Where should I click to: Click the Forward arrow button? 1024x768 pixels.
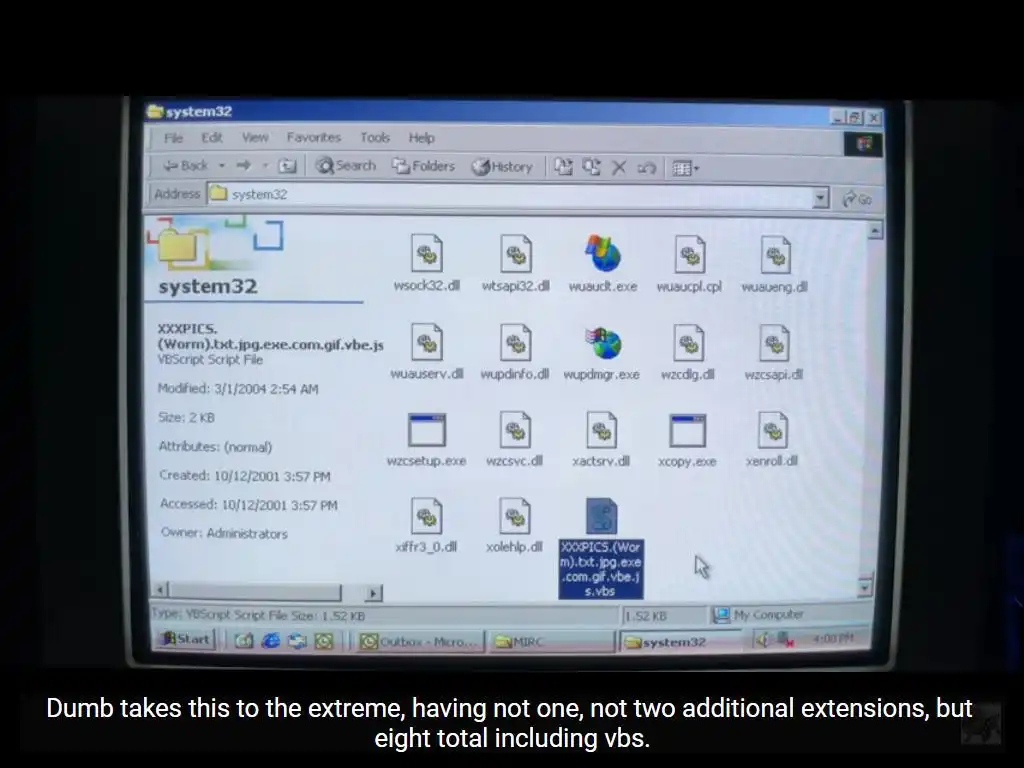click(x=244, y=166)
